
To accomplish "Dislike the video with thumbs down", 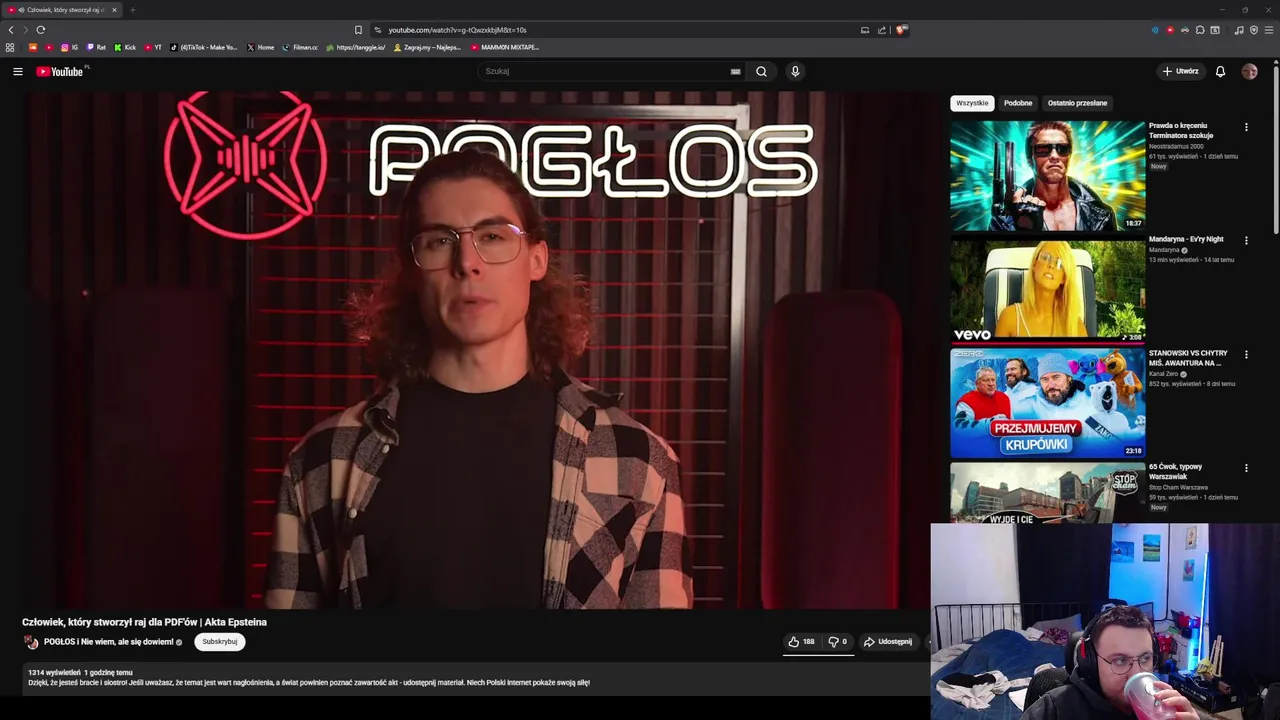I will pos(837,642).
